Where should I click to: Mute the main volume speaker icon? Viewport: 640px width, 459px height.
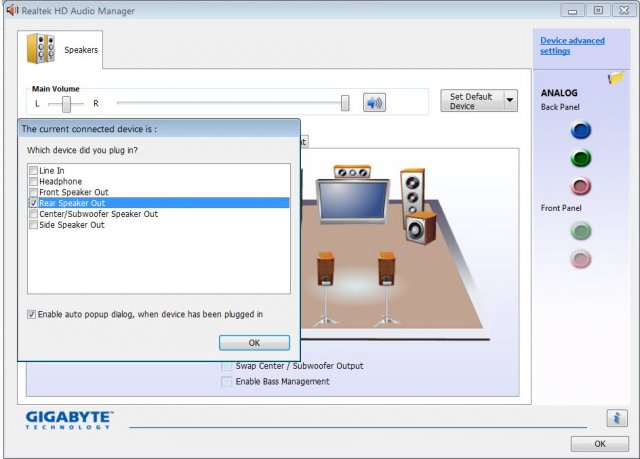pos(374,102)
